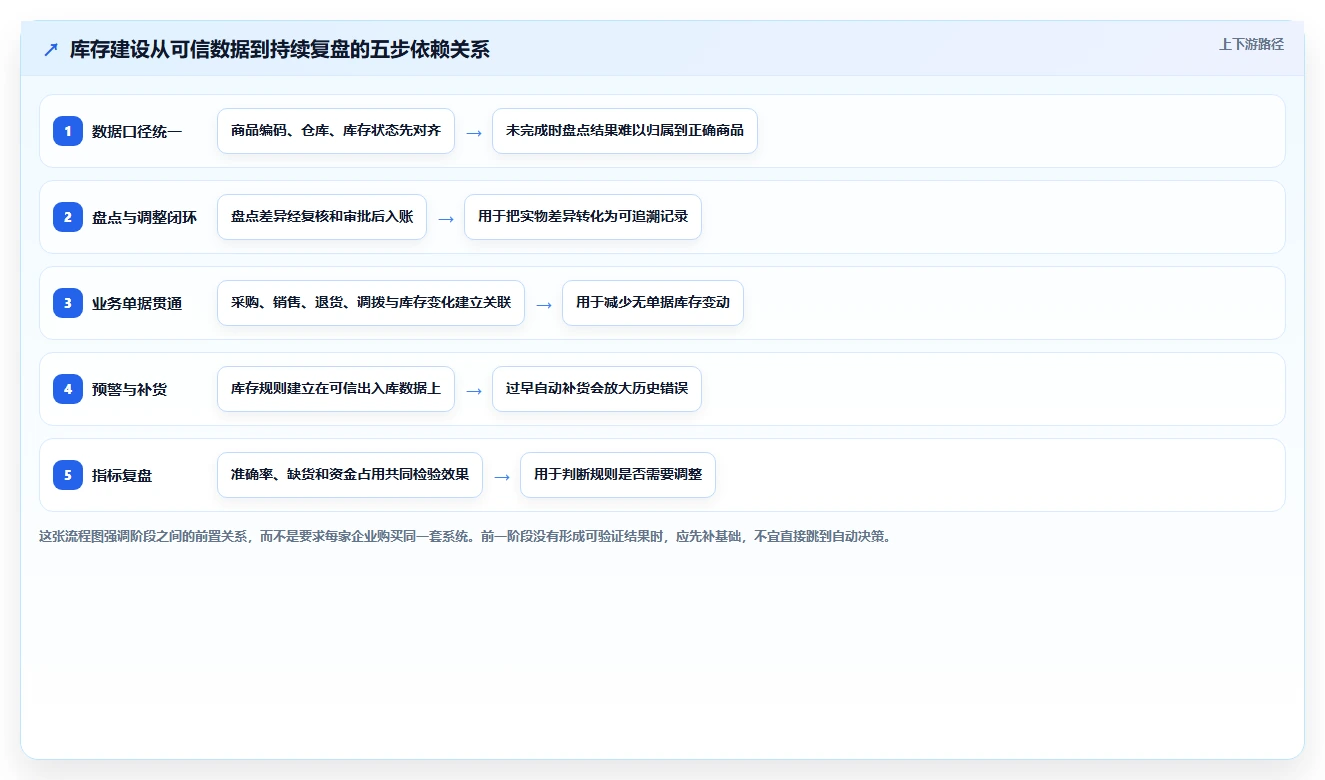This screenshot has height=780, width=1325.
Task: Click the arrow in the 盘点与调整闭环 row
Action: click(x=446, y=218)
